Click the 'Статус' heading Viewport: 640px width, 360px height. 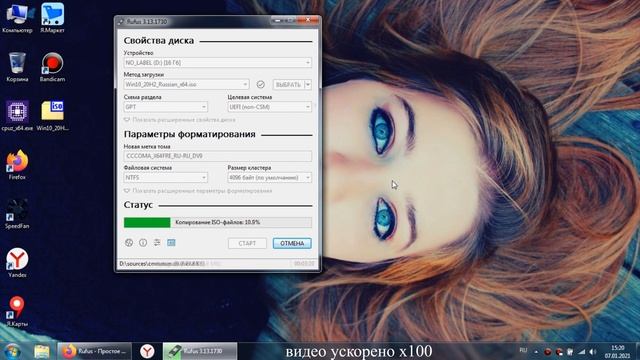(x=138, y=205)
